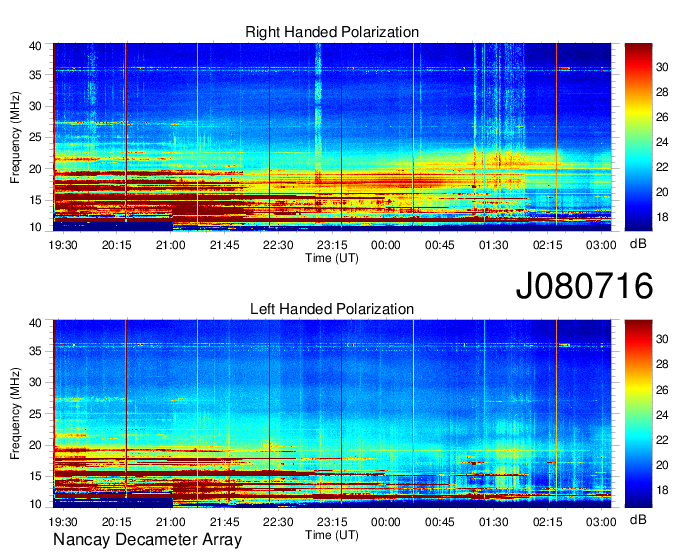Click 22:30 time tick on Left Handed plot
680x552 pixels.
[278, 522]
